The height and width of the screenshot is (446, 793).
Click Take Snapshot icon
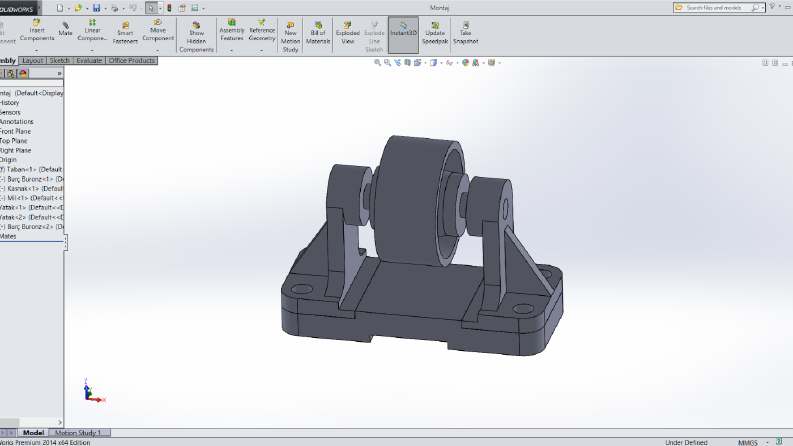coord(465,33)
